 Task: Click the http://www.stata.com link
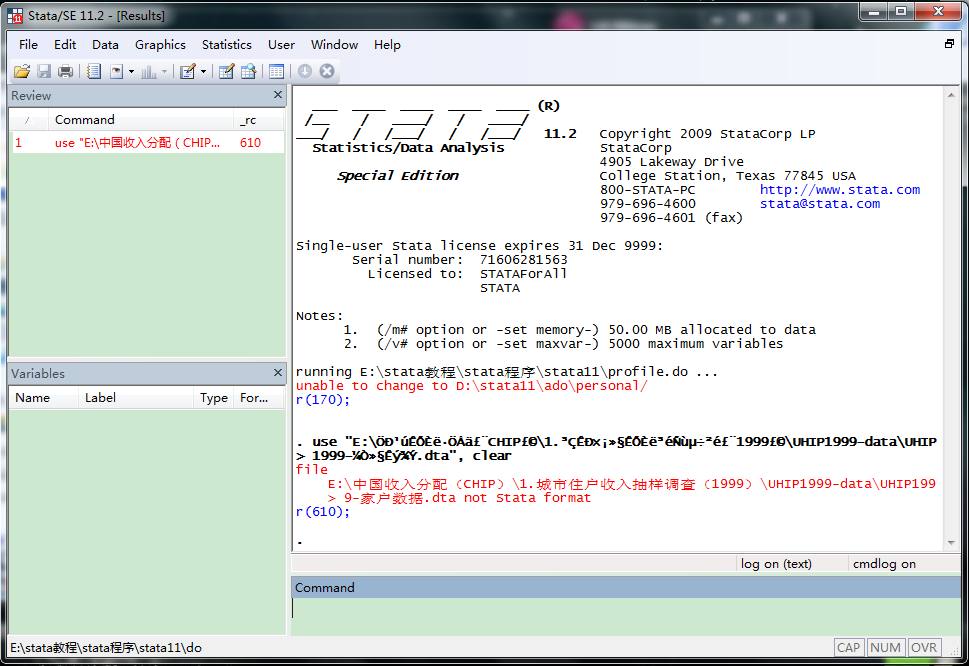point(839,189)
